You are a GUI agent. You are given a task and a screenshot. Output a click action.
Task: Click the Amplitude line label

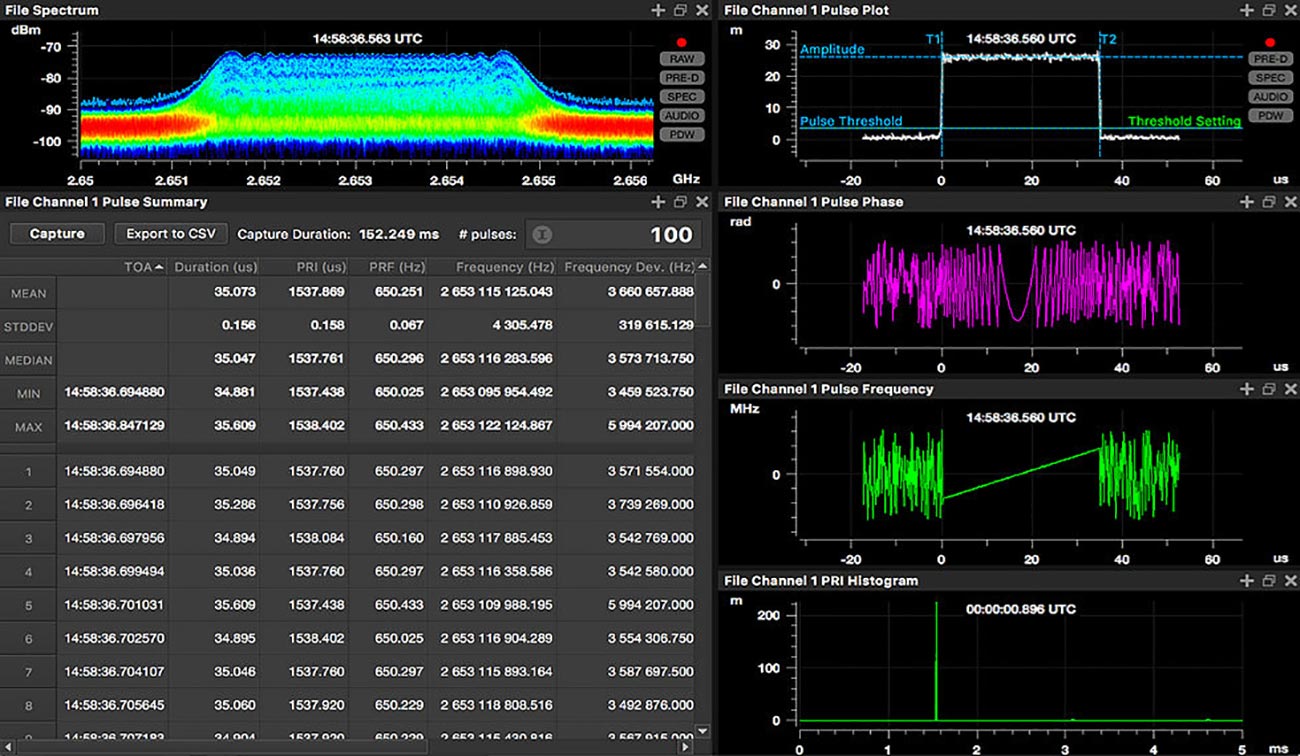(832, 49)
